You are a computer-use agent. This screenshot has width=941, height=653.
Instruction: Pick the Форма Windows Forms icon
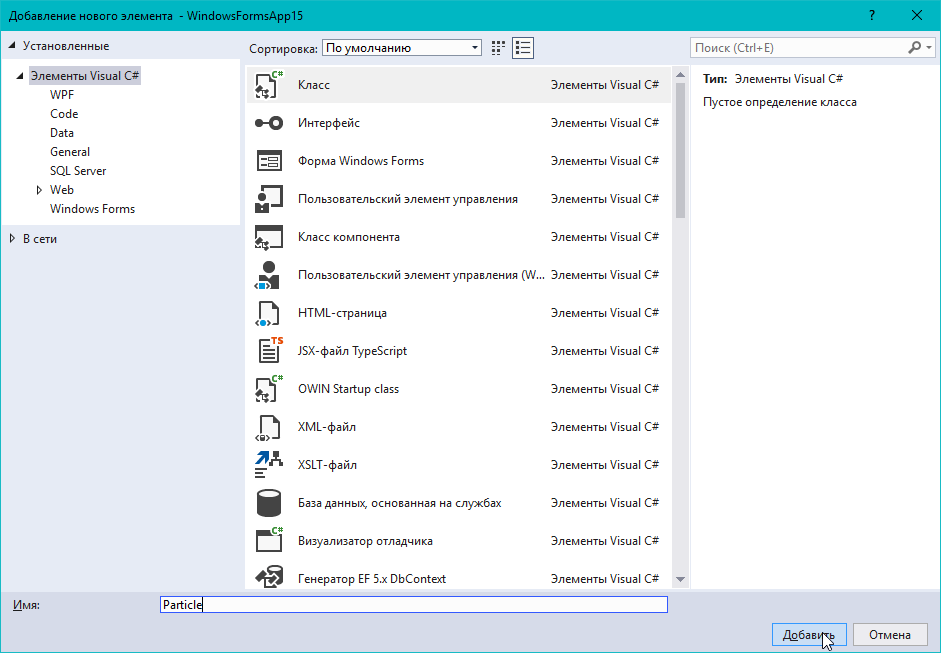[x=269, y=161]
